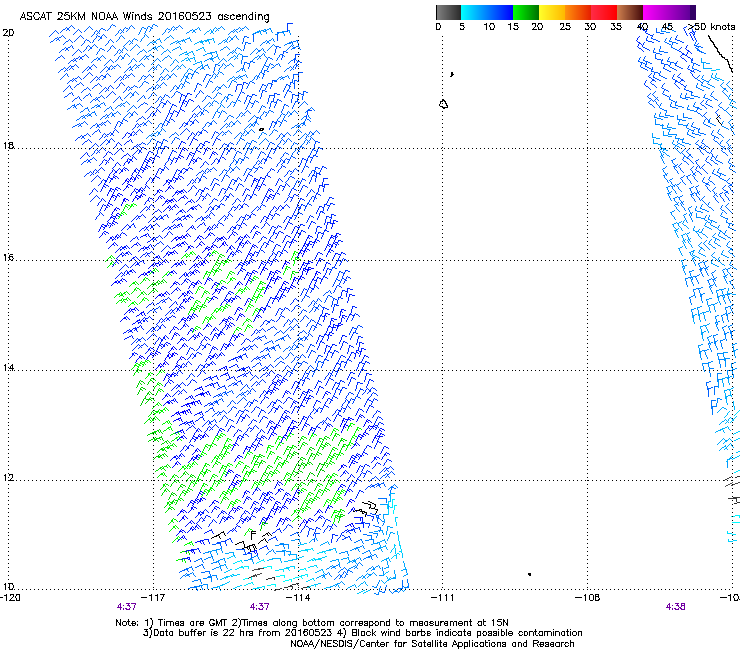This screenshot has width=740, height=650.
Task: Click the orange 25-30 knots color segment
Action: click(578, 12)
